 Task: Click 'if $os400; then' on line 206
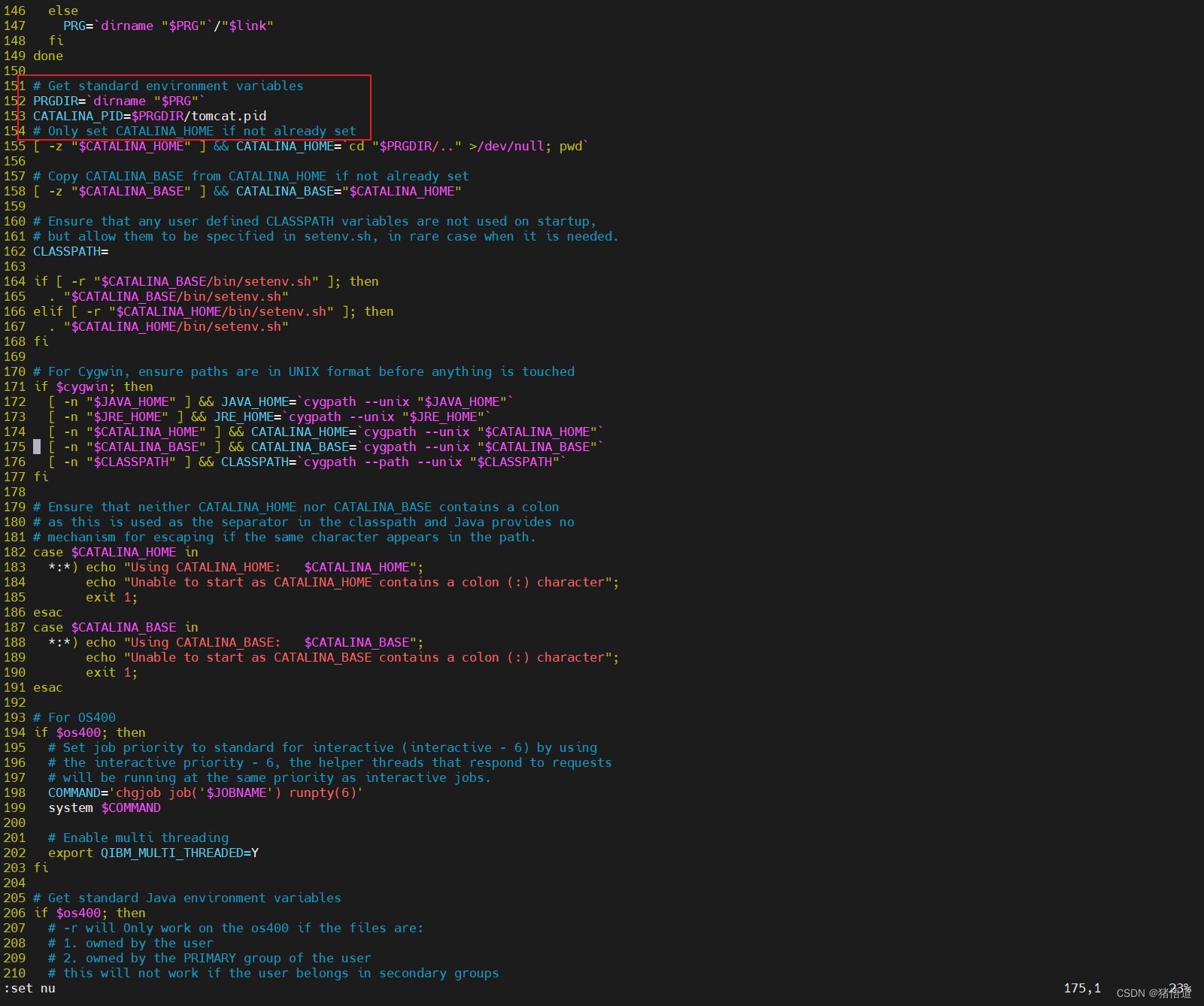[x=89, y=913]
